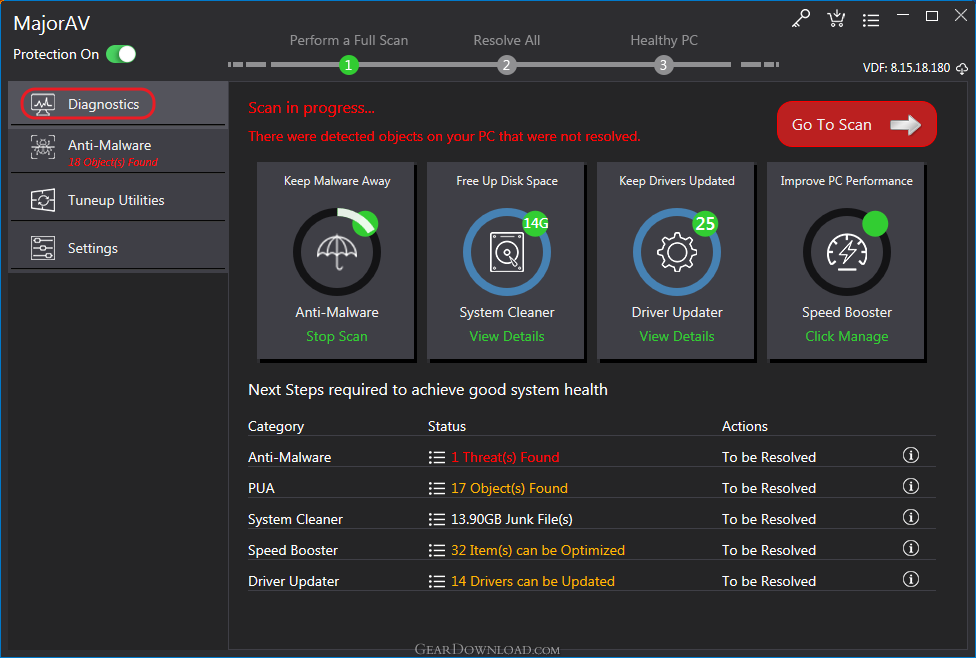
Task: Click the 18 Object(s) Found sidebar note
Action: pyautogui.click(x=113, y=162)
